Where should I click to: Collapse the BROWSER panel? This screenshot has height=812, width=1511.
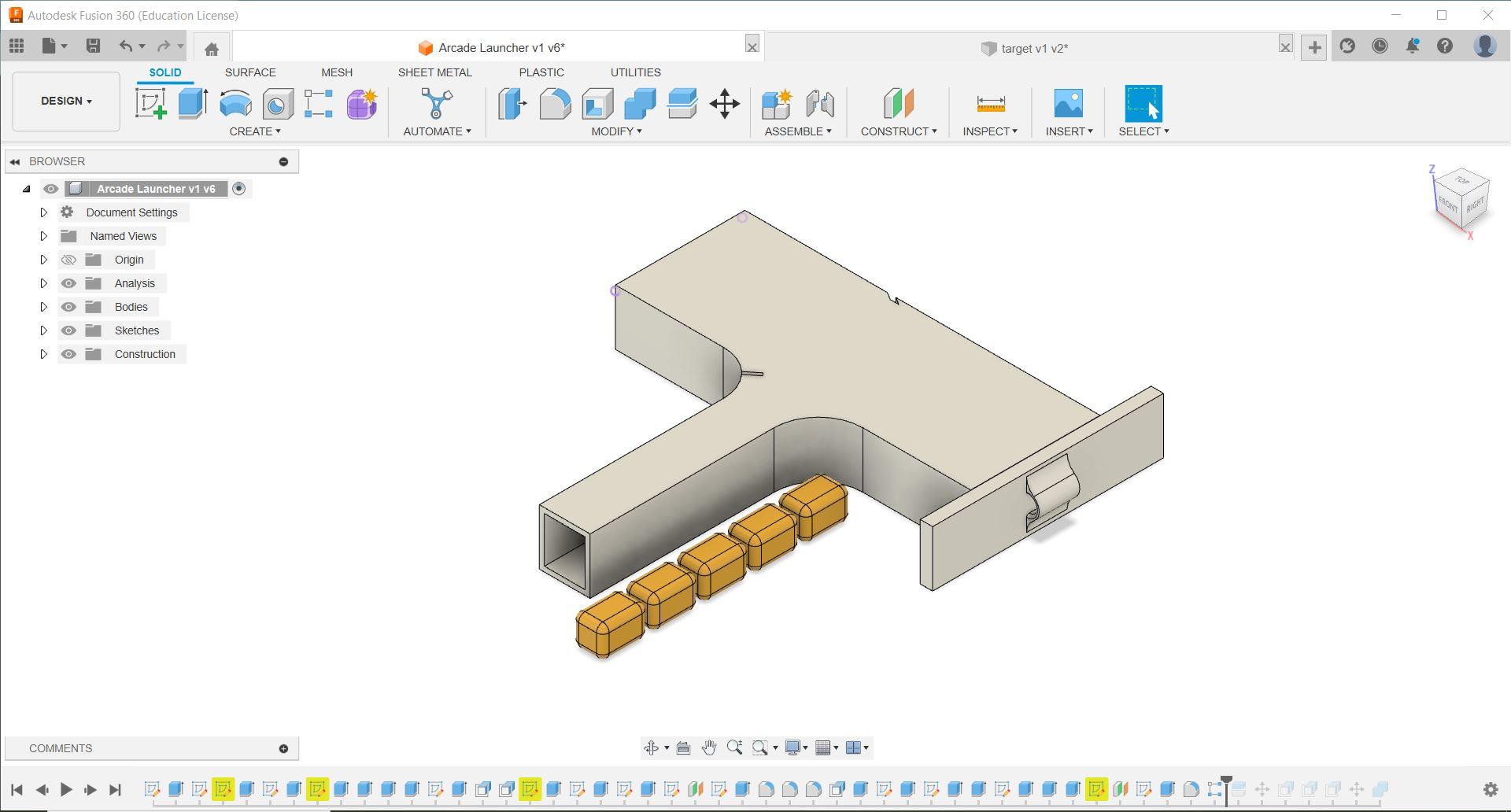[14, 161]
